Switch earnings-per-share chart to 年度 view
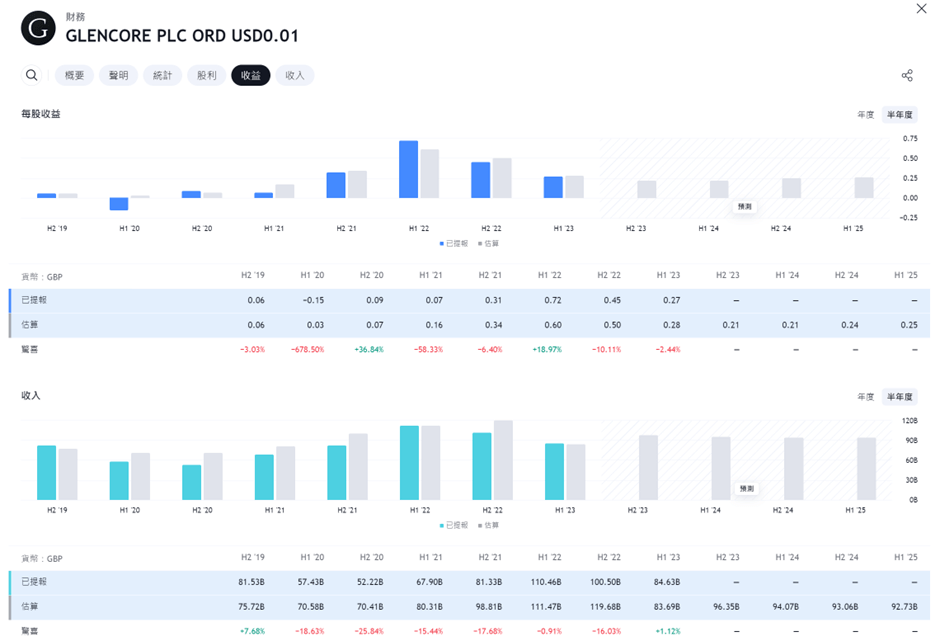 [865, 115]
